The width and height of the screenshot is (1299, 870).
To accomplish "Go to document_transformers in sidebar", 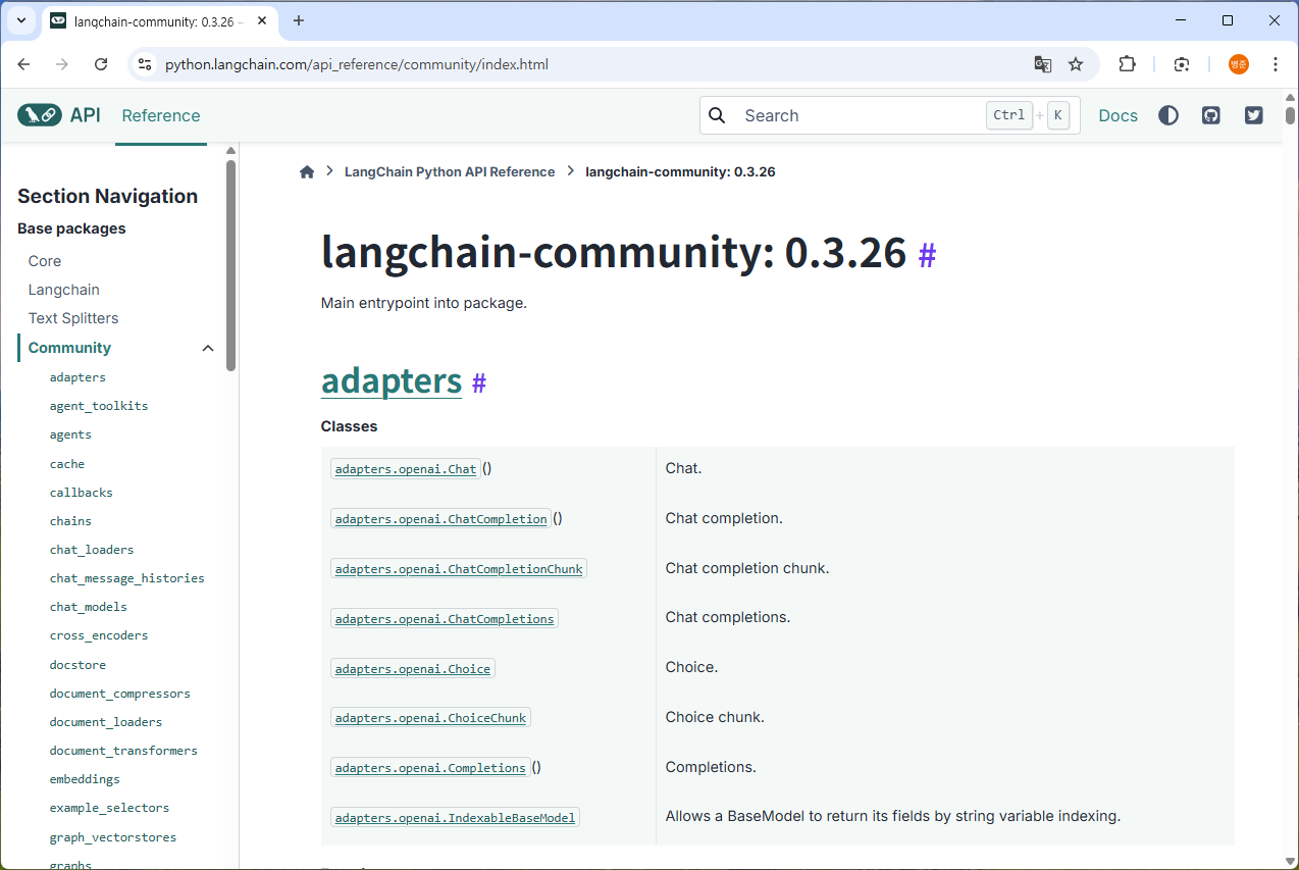I will [x=123, y=751].
